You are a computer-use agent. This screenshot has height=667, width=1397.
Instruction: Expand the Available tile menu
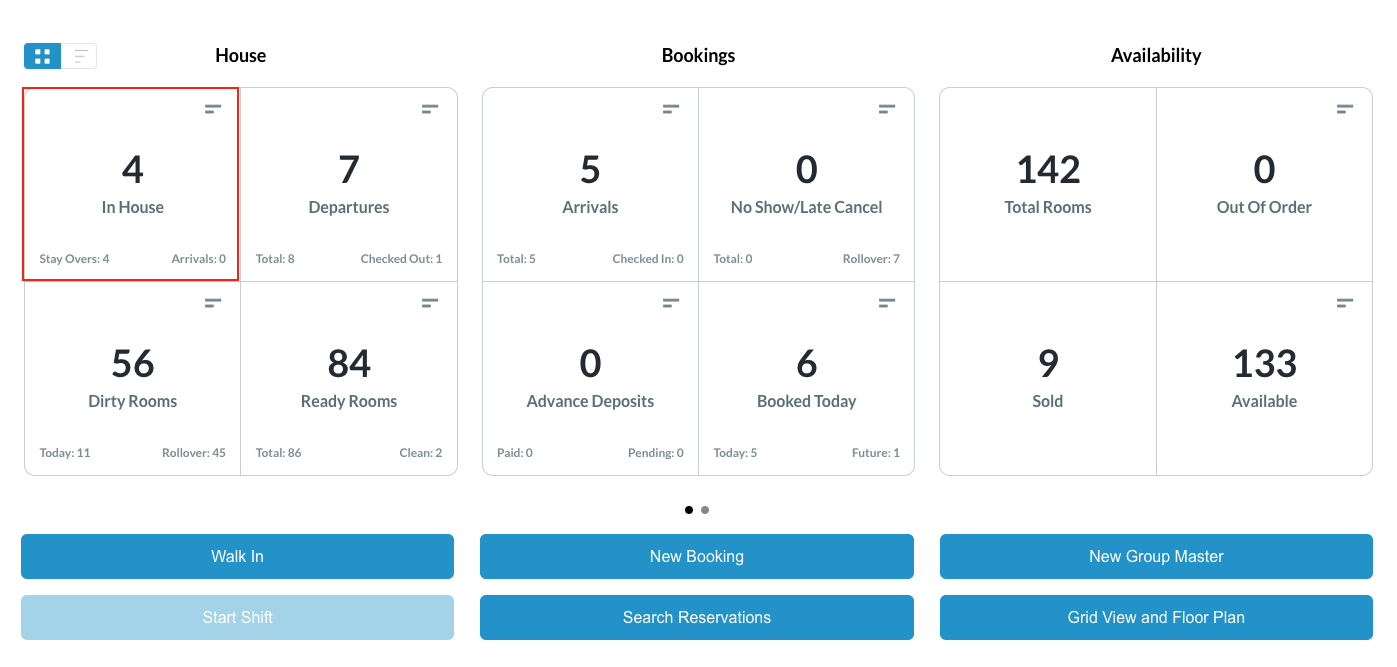[1345, 303]
